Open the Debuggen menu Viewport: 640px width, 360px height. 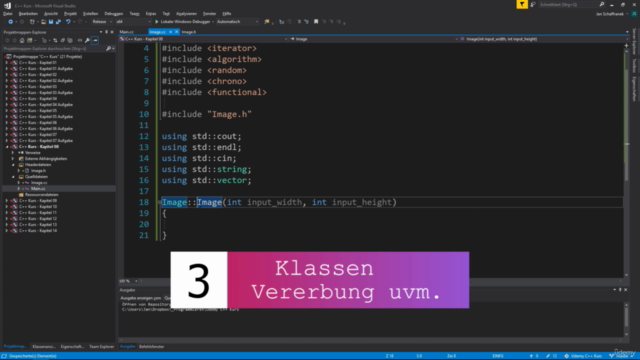(x=113, y=13)
